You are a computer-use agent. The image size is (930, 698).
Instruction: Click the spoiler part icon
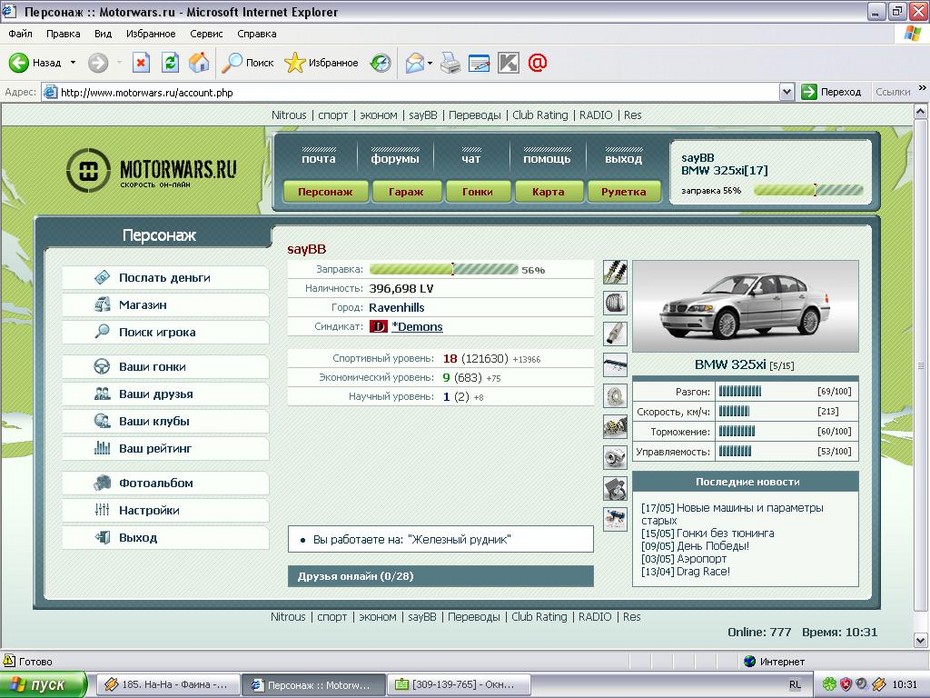(x=615, y=365)
